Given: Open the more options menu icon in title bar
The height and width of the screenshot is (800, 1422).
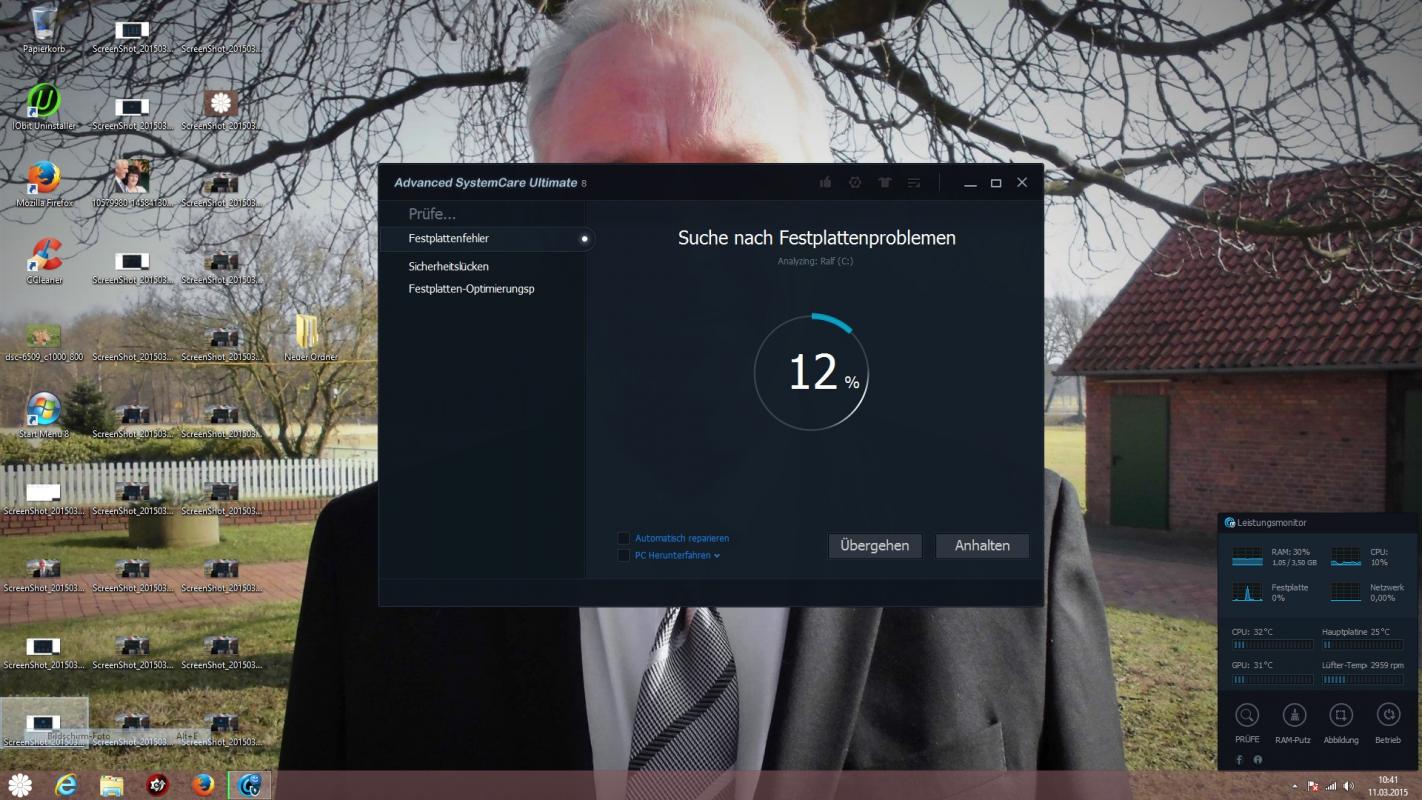Looking at the screenshot, I should pos(914,183).
